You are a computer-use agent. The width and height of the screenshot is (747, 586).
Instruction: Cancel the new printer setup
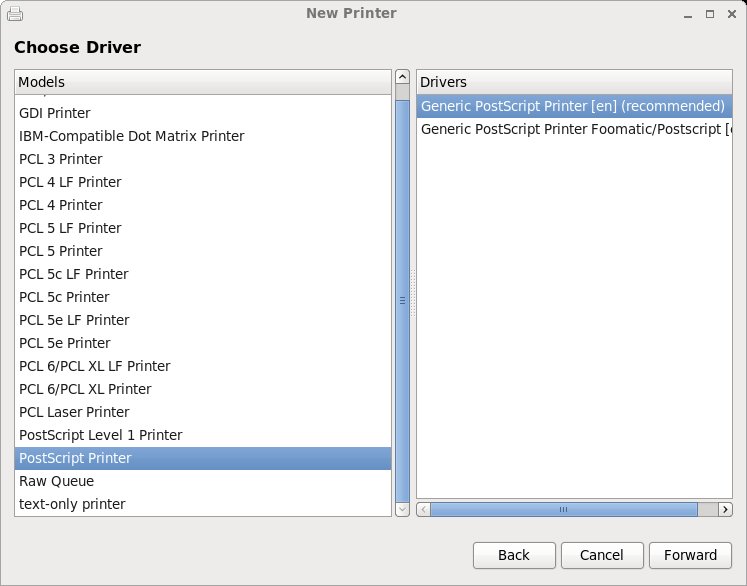click(601, 555)
